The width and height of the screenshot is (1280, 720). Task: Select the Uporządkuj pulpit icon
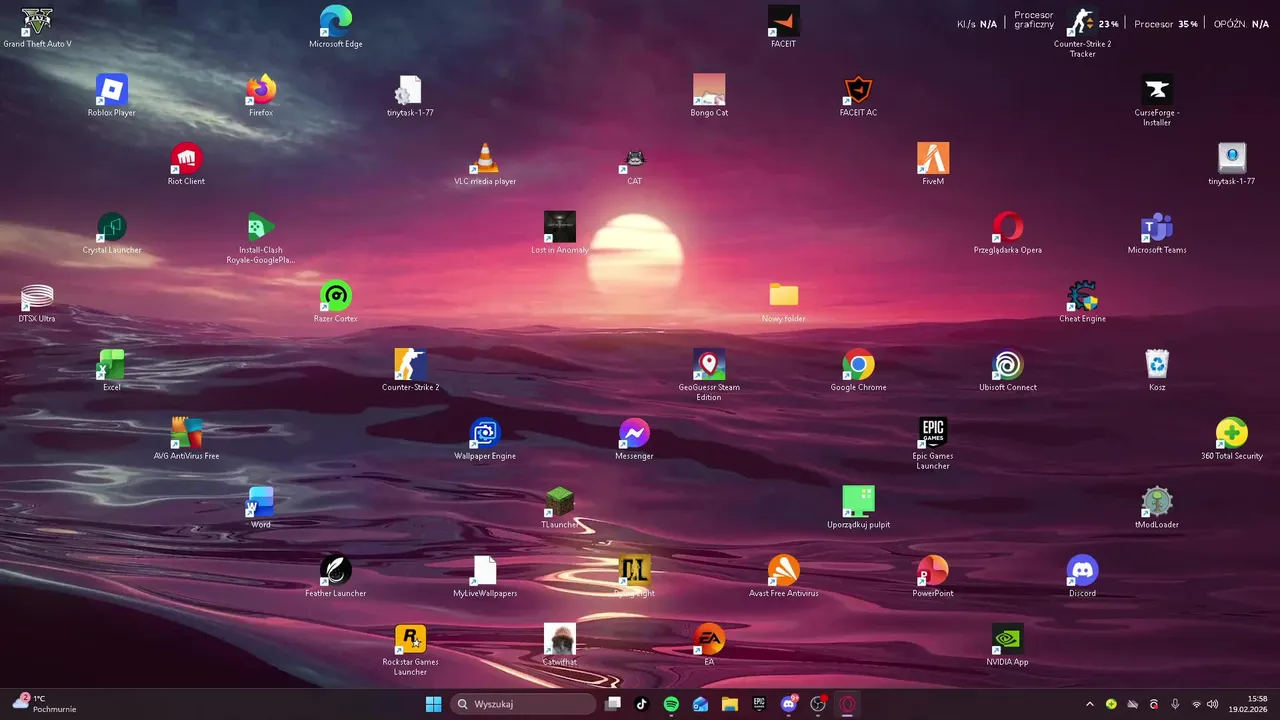(x=858, y=507)
